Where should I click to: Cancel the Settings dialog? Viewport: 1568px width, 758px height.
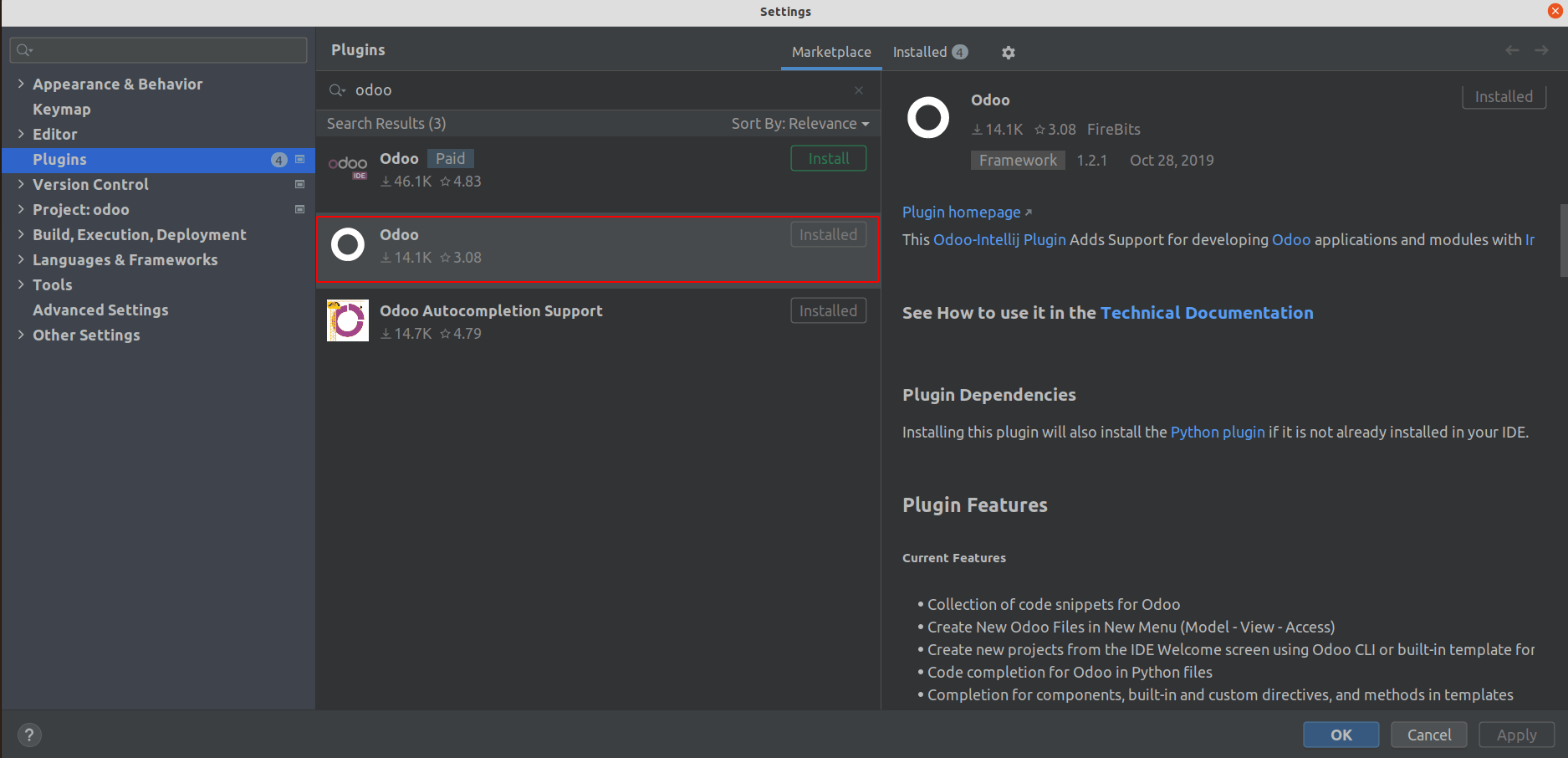[x=1429, y=735]
